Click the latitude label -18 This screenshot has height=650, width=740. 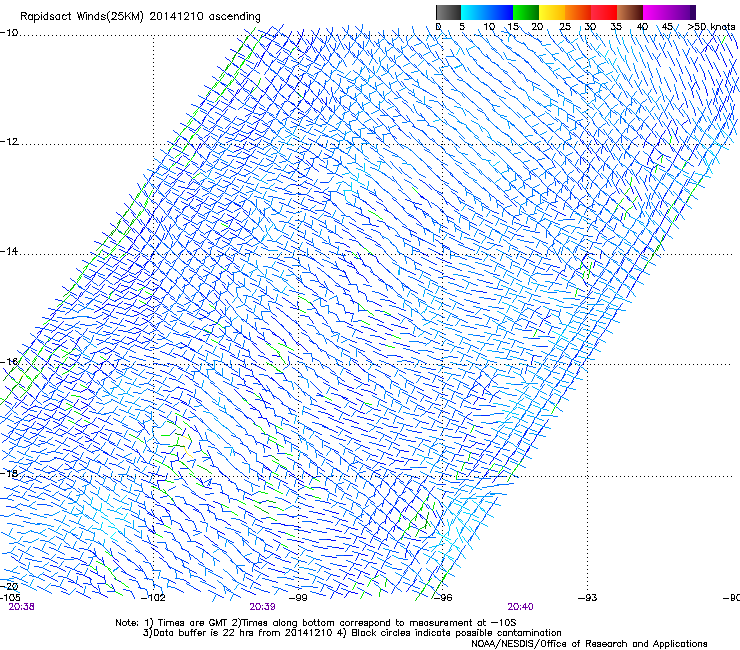pos(9,473)
